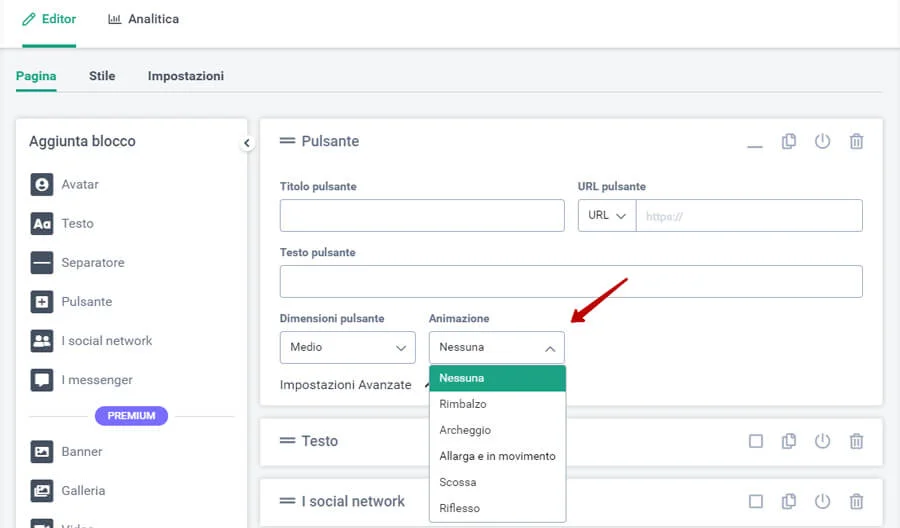Click the Avatar block icon
The width and height of the screenshot is (900, 528).
coord(41,185)
